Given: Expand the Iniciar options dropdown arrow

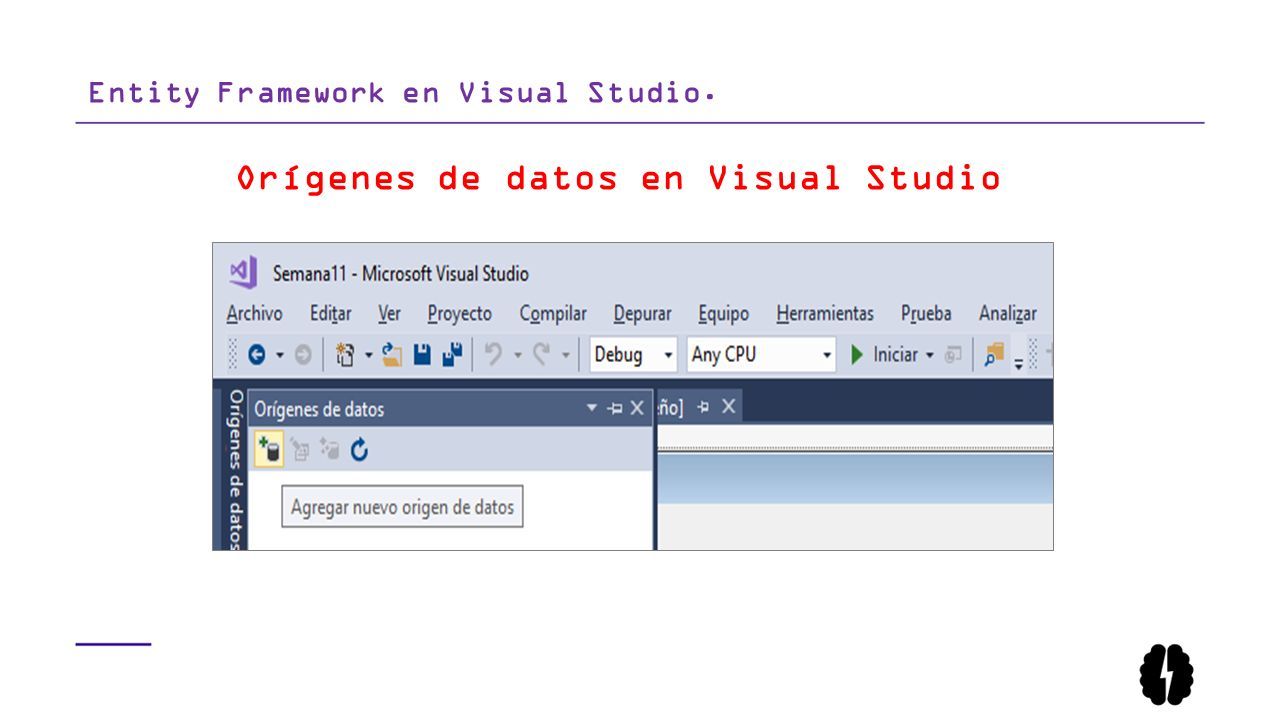Looking at the screenshot, I should pos(929,355).
